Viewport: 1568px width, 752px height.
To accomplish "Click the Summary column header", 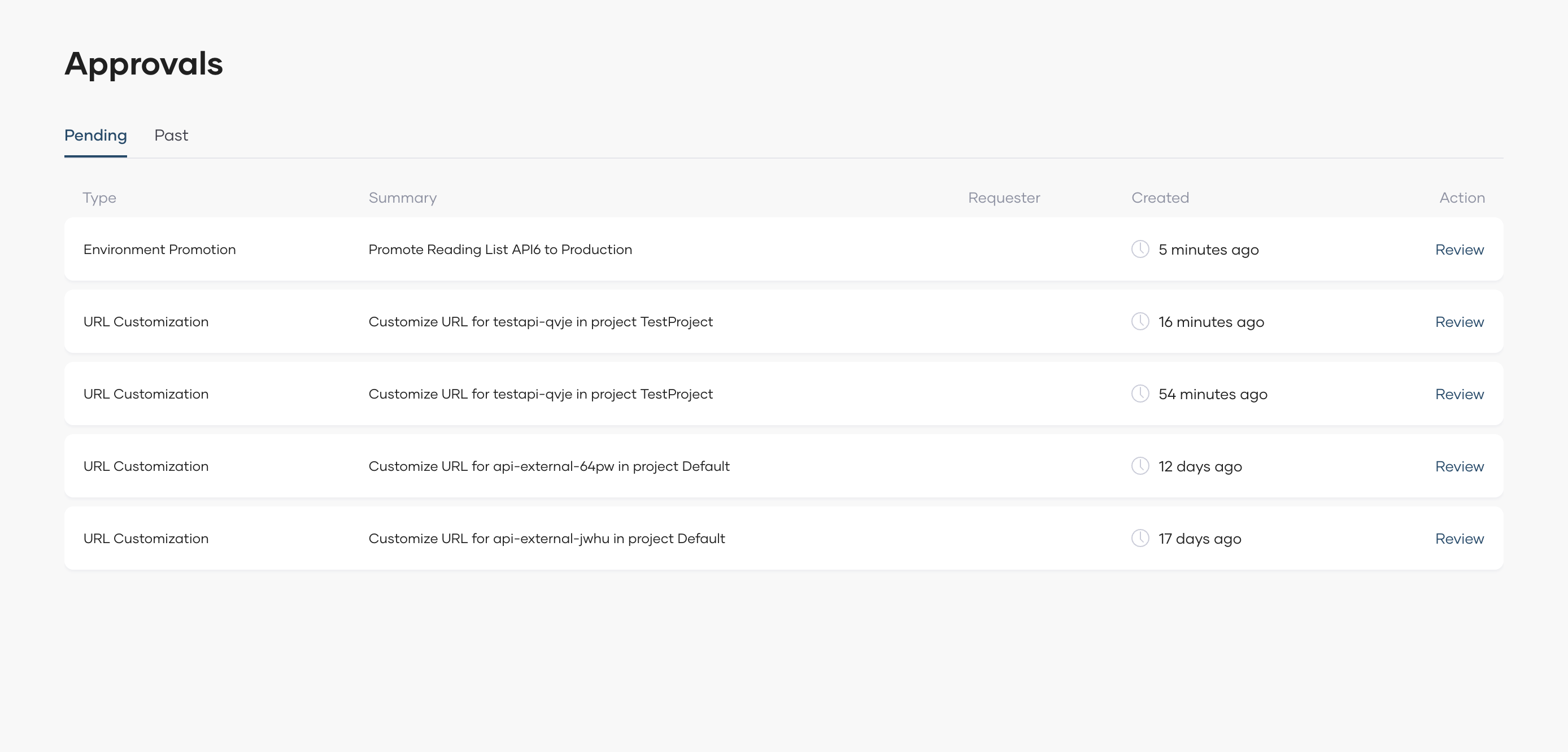I will pos(402,198).
